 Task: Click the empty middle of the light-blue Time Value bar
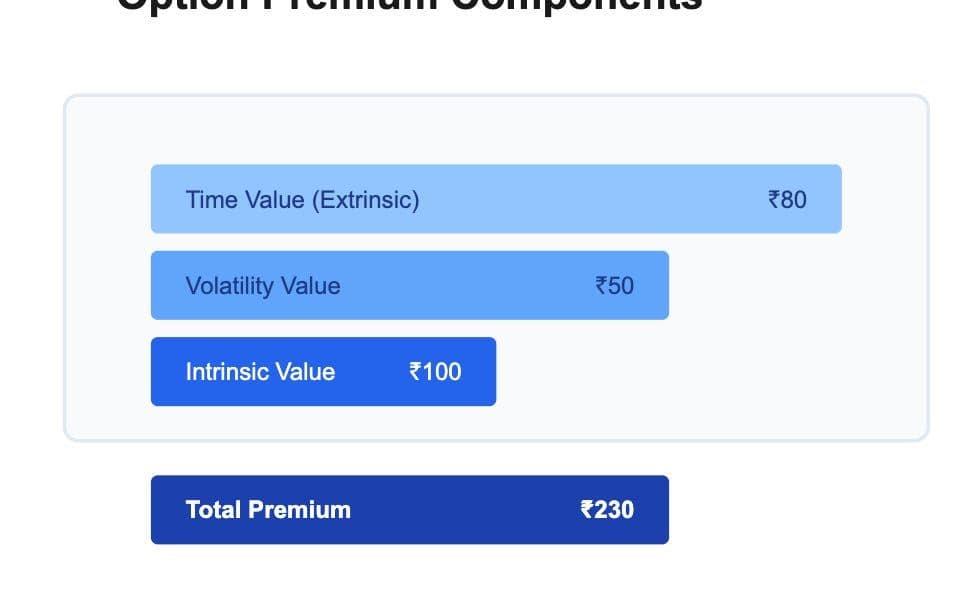point(590,200)
